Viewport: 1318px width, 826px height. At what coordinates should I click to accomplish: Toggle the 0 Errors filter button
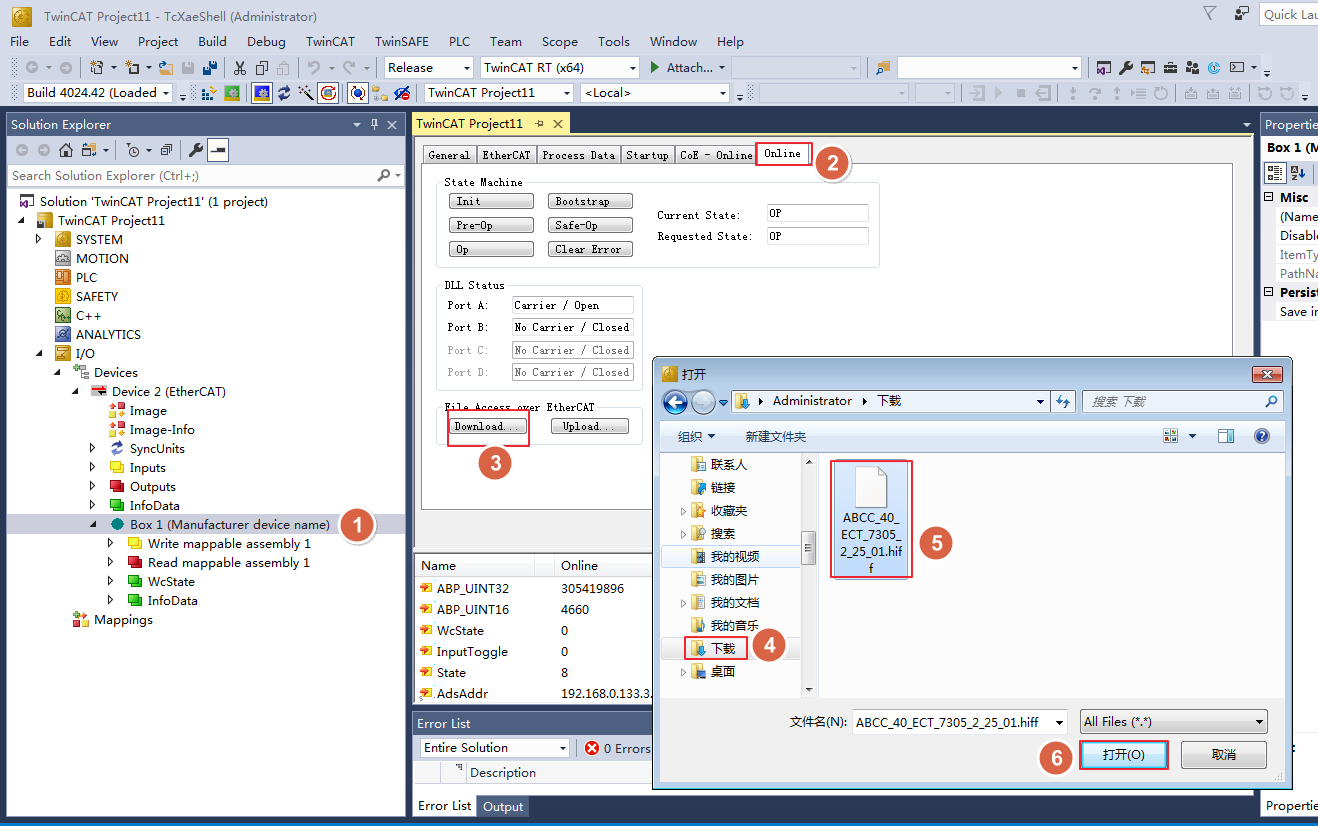(x=617, y=748)
